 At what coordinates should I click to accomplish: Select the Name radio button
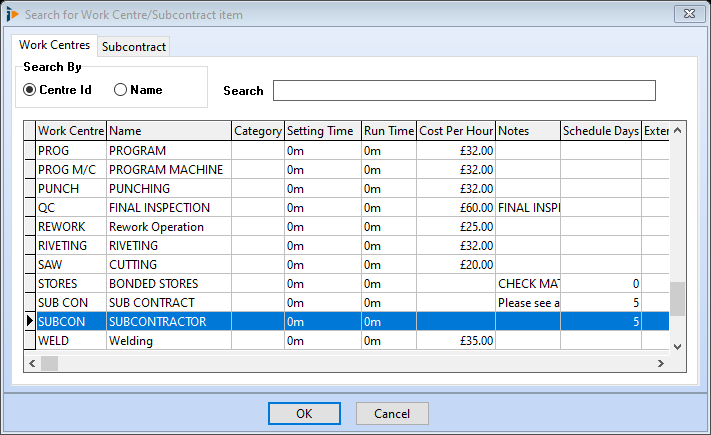point(121,90)
